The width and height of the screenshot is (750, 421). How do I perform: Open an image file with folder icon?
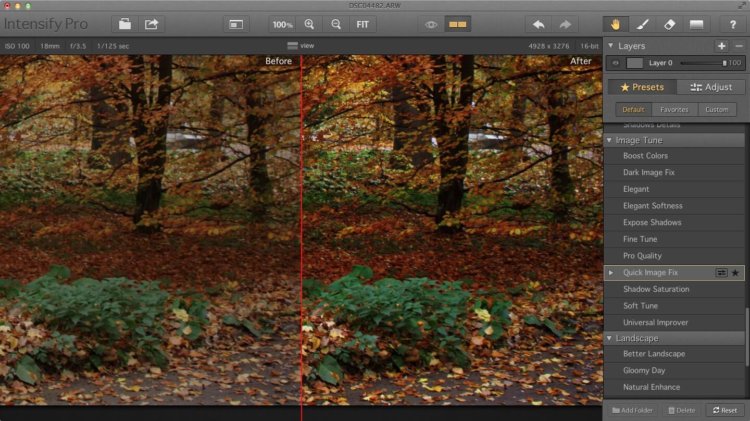[x=125, y=24]
